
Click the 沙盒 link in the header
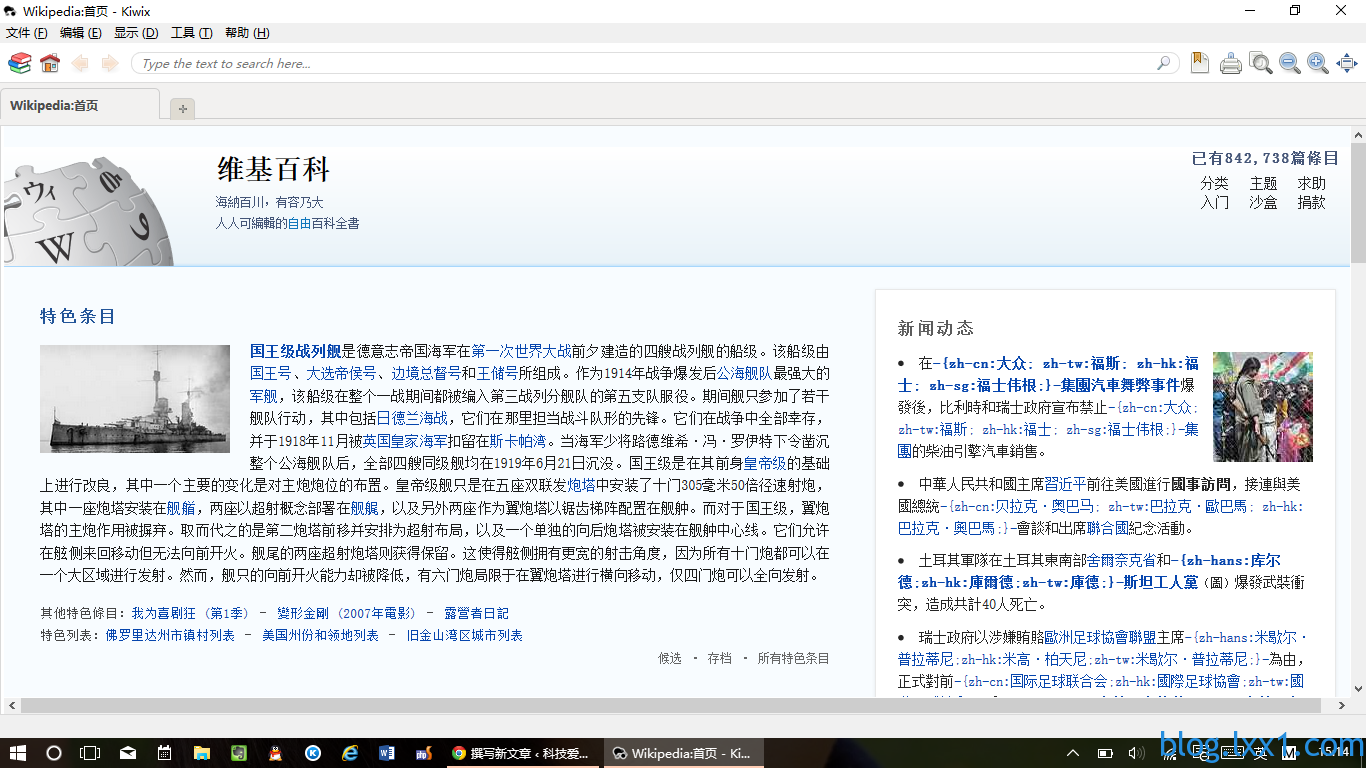tap(1263, 203)
